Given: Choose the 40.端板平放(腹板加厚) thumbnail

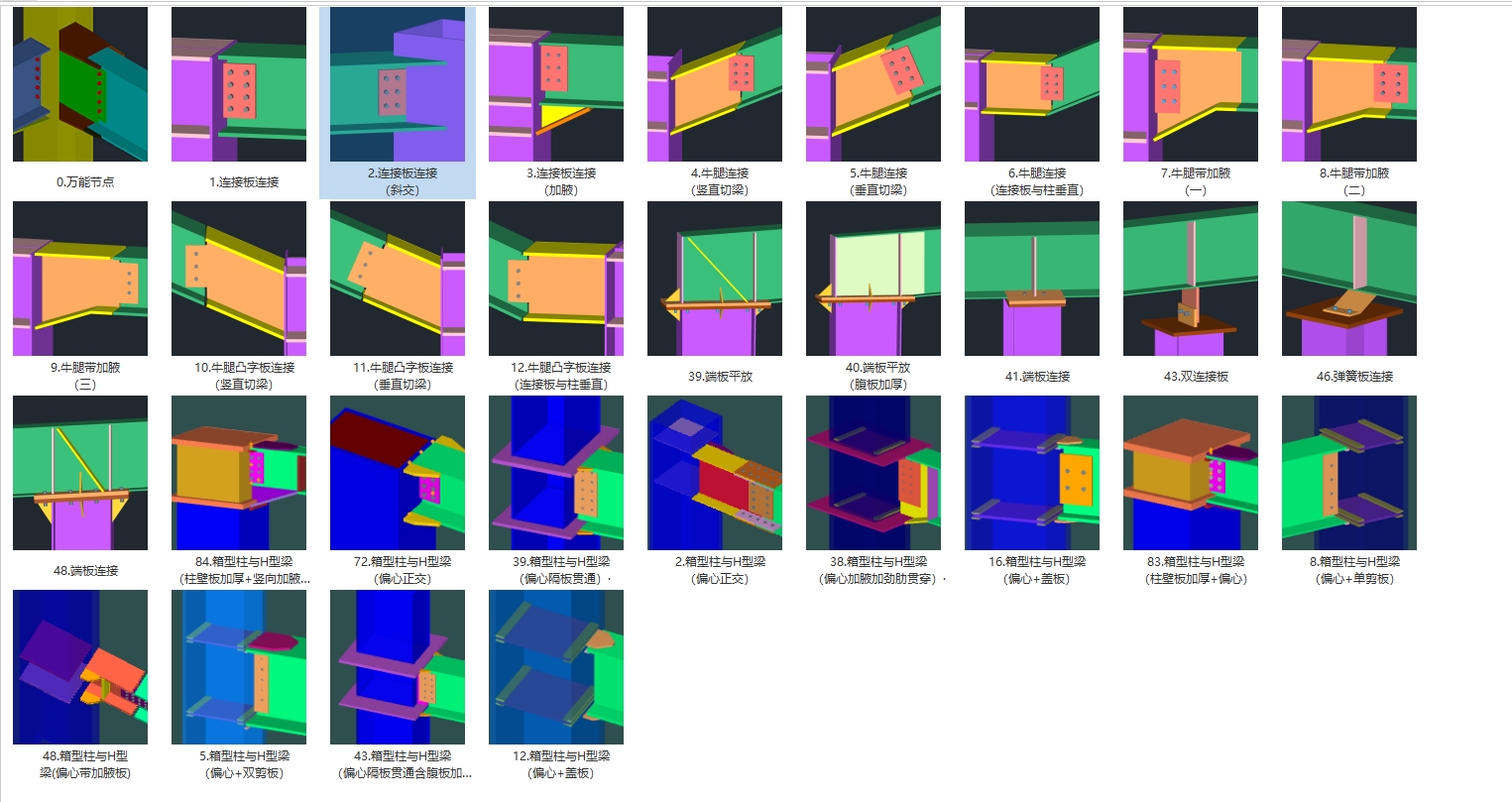Looking at the screenshot, I should tap(873, 279).
